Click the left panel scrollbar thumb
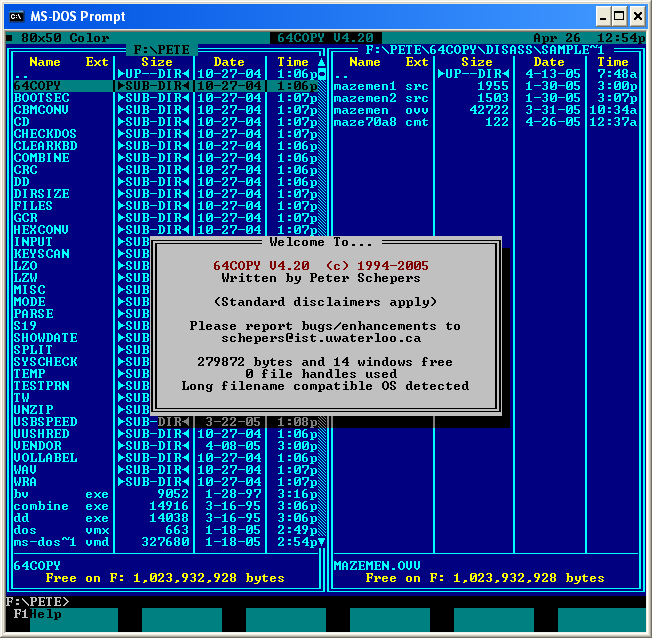The image size is (652, 638). pos(321,74)
